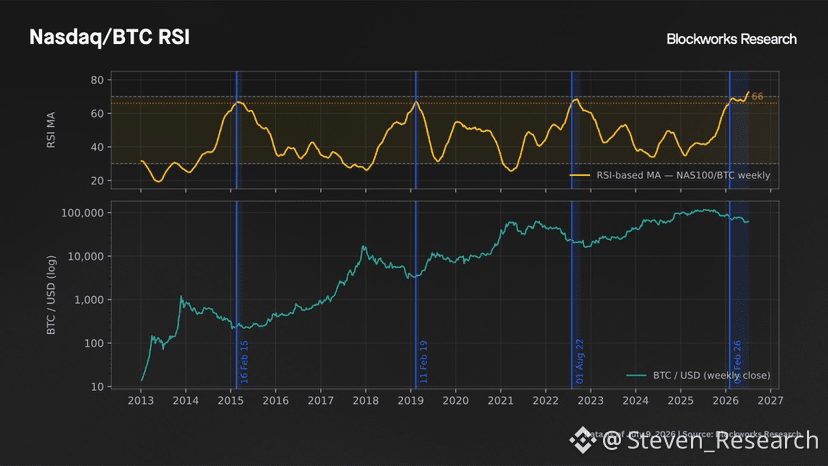Click the 2019 x-axis tick label
Screen dimensions: 828x466
[x=410, y=400]
